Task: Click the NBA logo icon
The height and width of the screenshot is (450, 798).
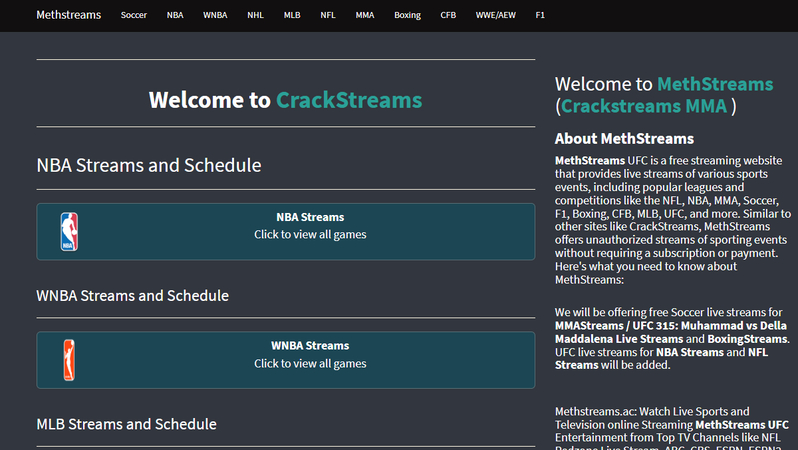Action: [x=69, y=232]
